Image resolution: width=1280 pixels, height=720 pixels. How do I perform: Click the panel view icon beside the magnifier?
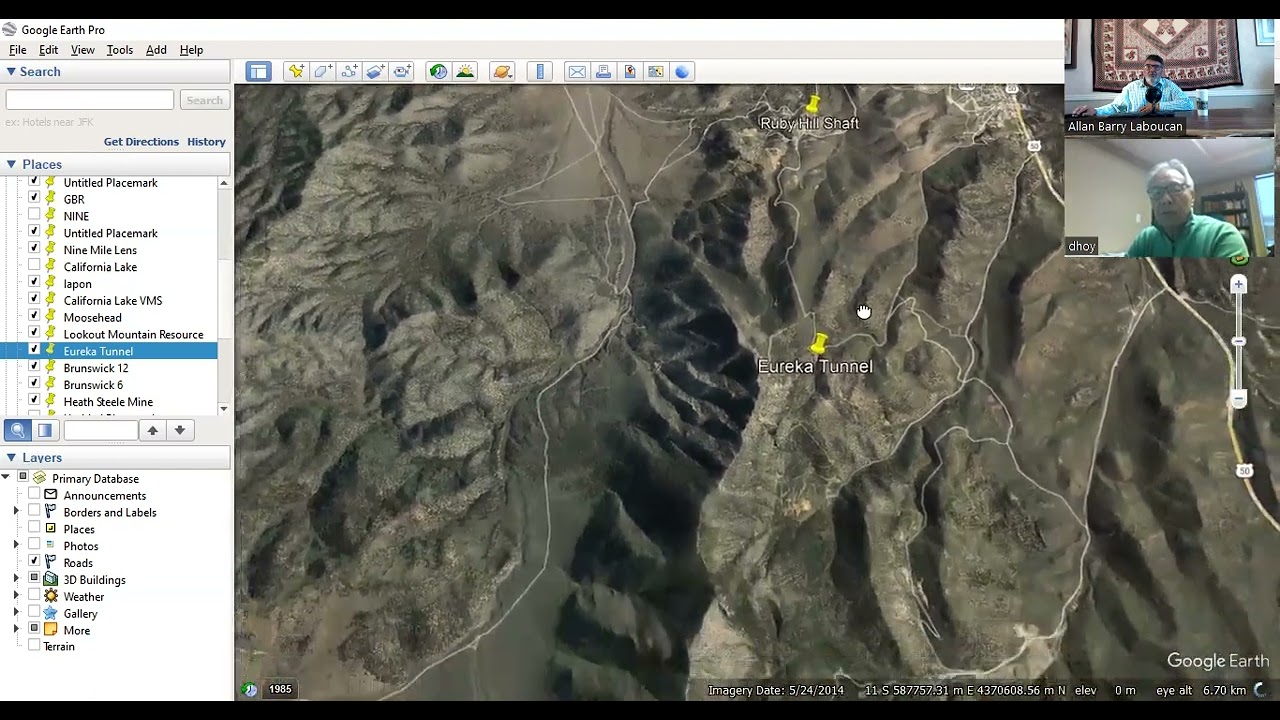[x=44, y=430]
